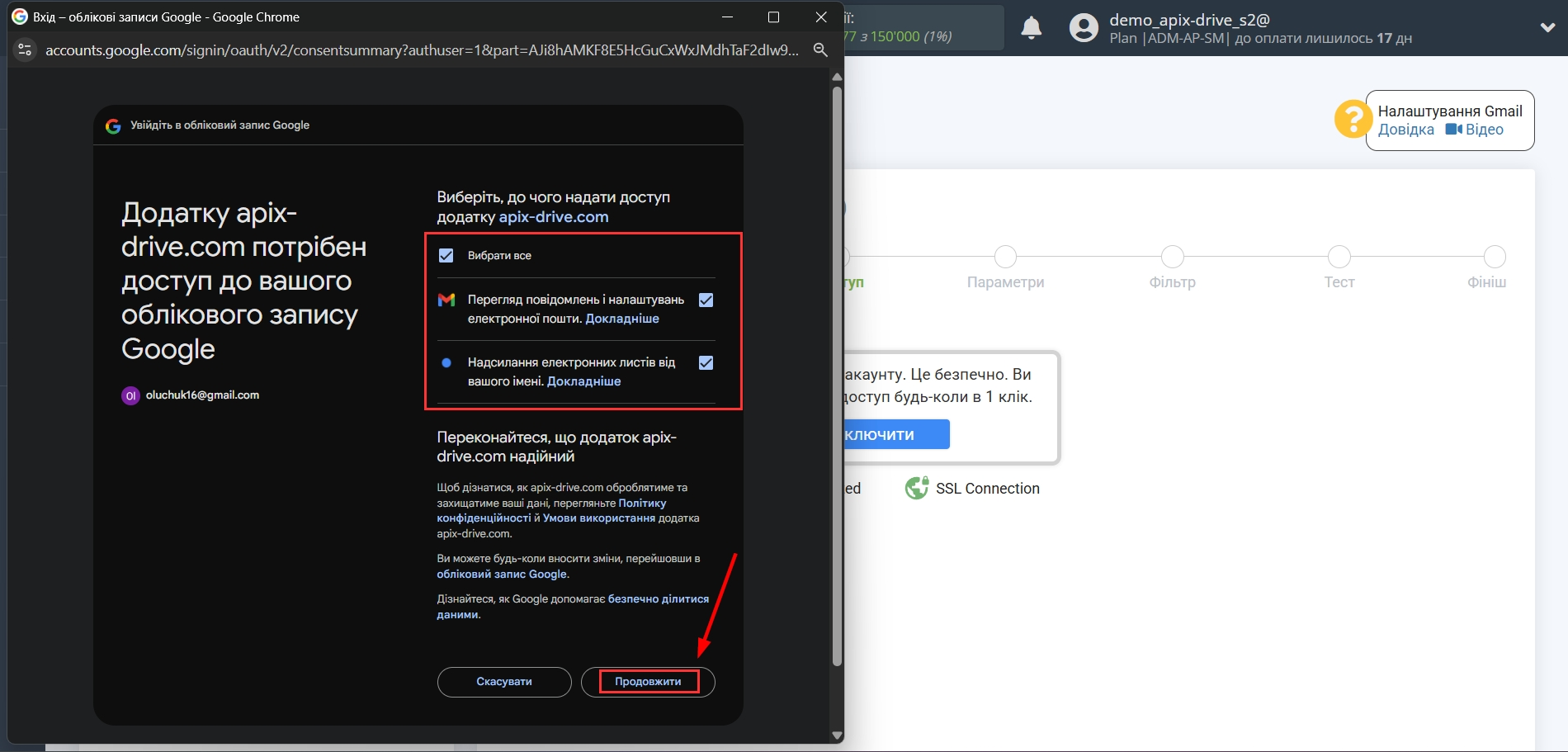Open the notifications bell in ApiX-Drive
The height and width of the screenshot is (752, 1568).
pyautogui.click(x=1032, y=28)
